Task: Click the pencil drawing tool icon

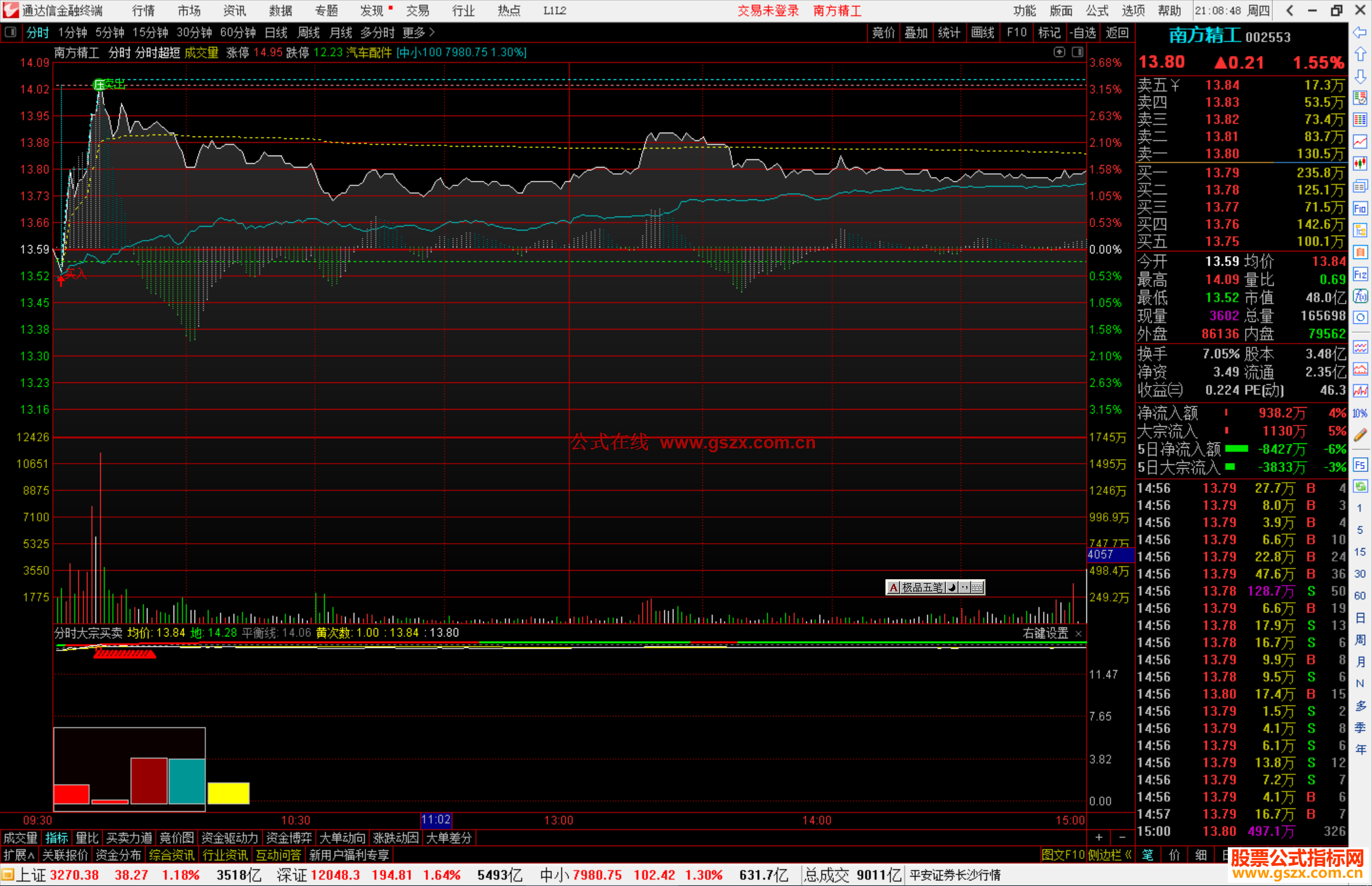Action: coord(1360,435)
